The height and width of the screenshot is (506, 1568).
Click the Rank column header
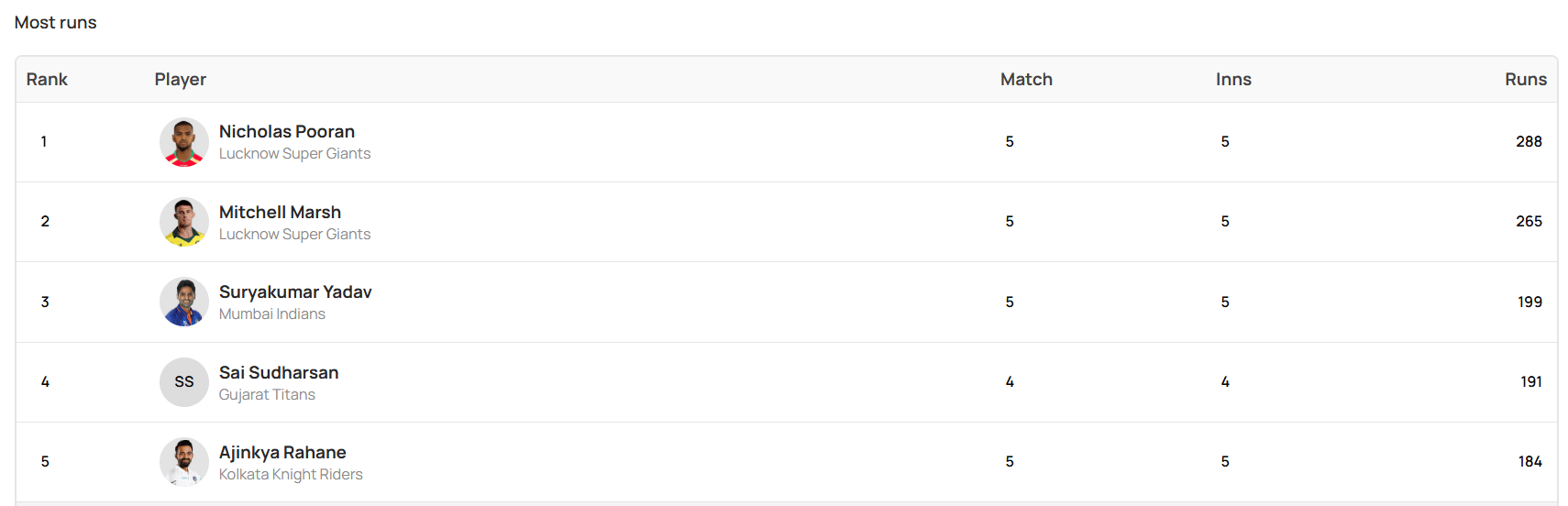click(x=47, y=80)
